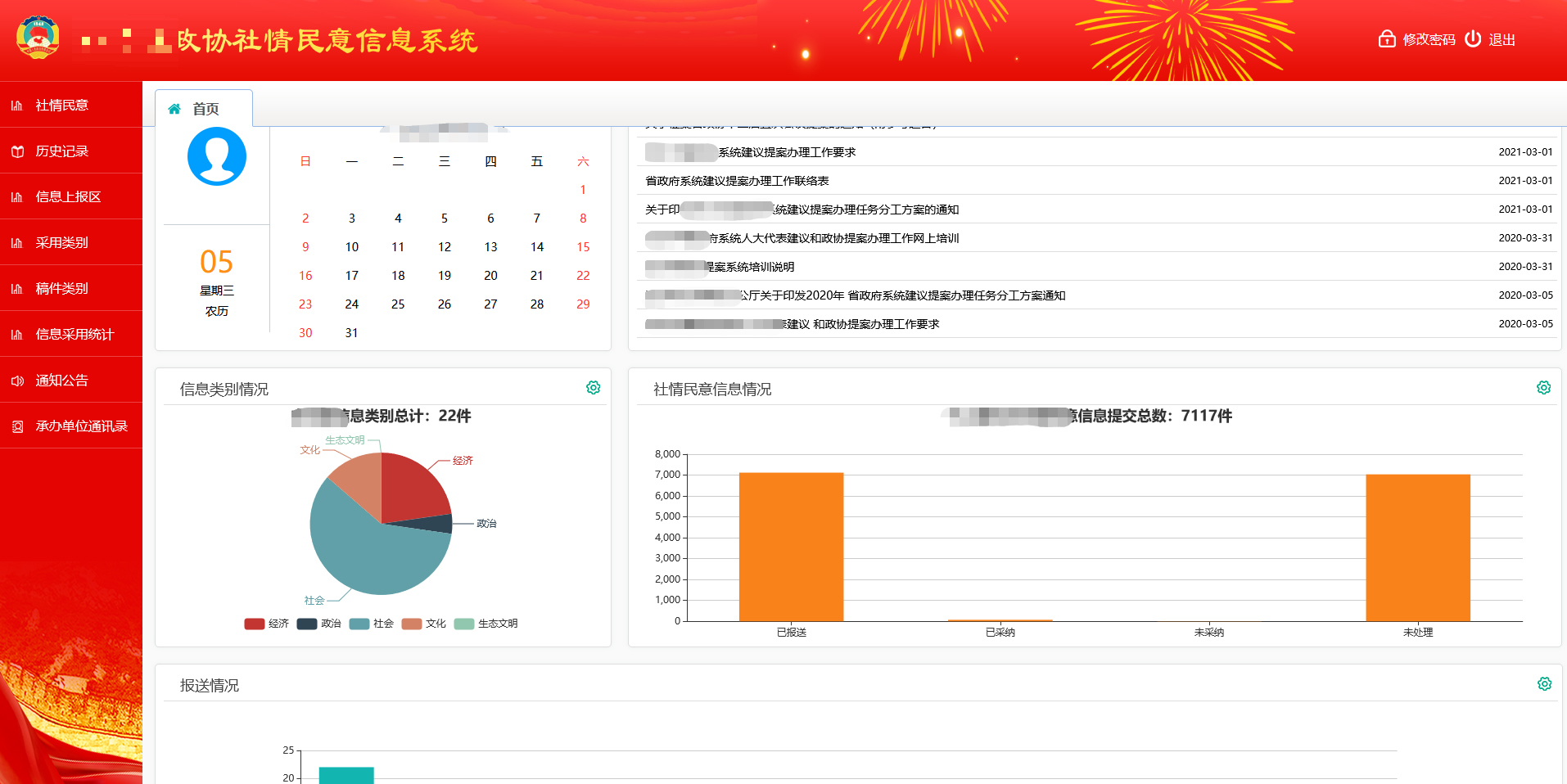Image resolution: width=1567 pixels, height=784 pixels.
Task: Toggle 文化 legend in pie chart
Action: click(x=424, y=624)
